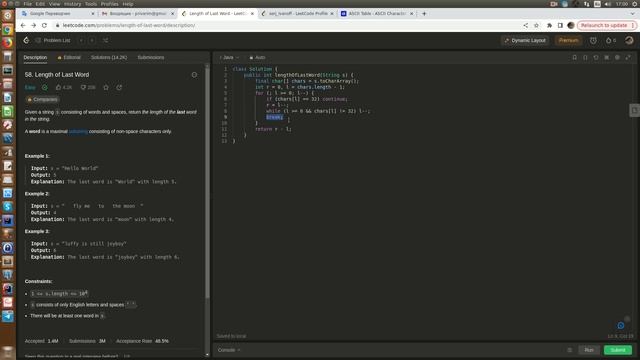Viewport: 640px width, 360px height.
Task: Open the editor shortcuts icon
Action: click(x=607, y=58)
